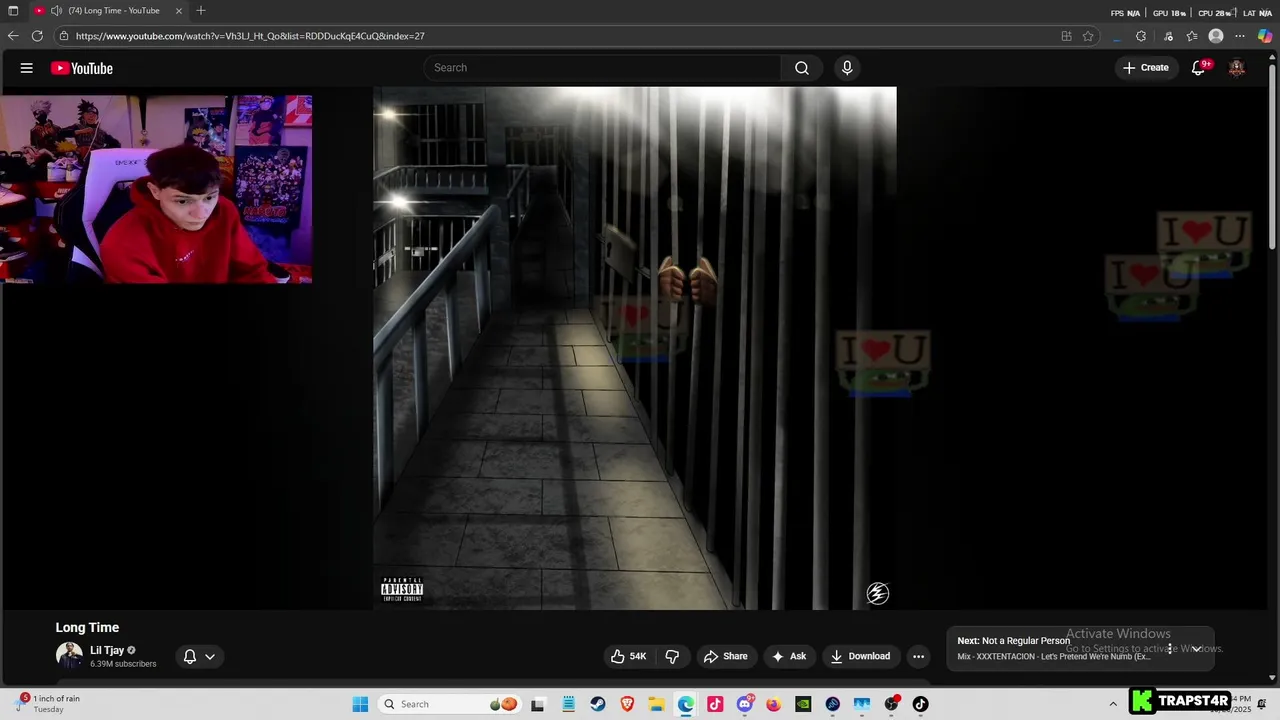Open browser settings and more ellipsis
The width and height of the screenshot is (1280, 720).
tap(1240, 36)
